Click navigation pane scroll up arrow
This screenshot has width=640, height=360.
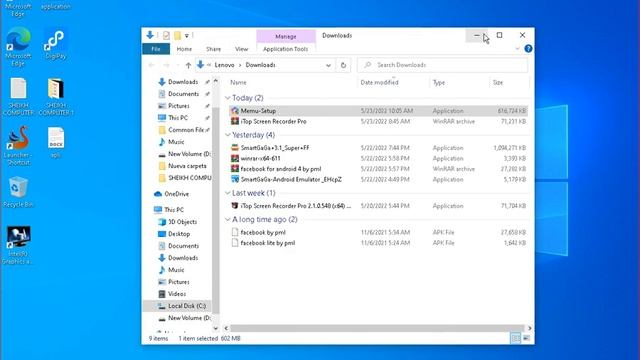click(x=216, y=81)
